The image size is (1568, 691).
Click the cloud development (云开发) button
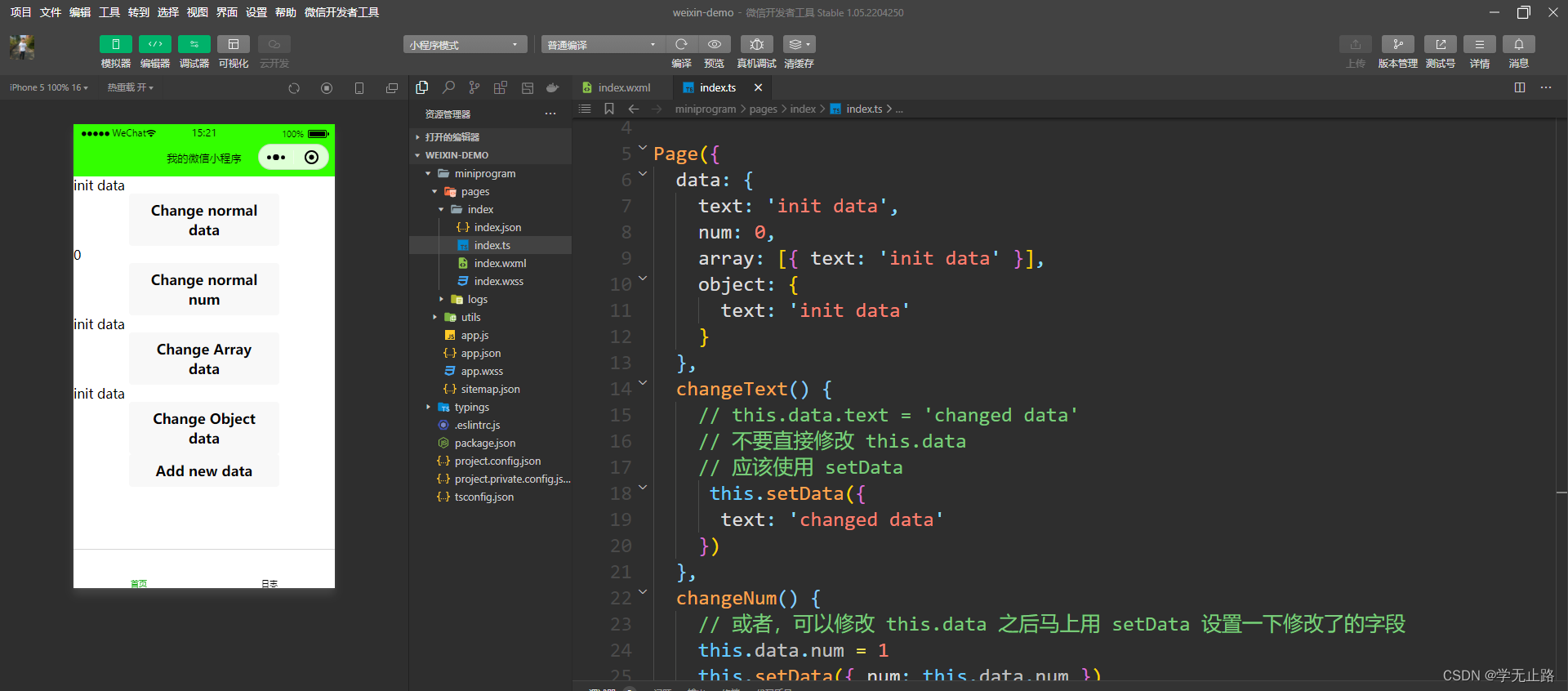click(274, 44)
